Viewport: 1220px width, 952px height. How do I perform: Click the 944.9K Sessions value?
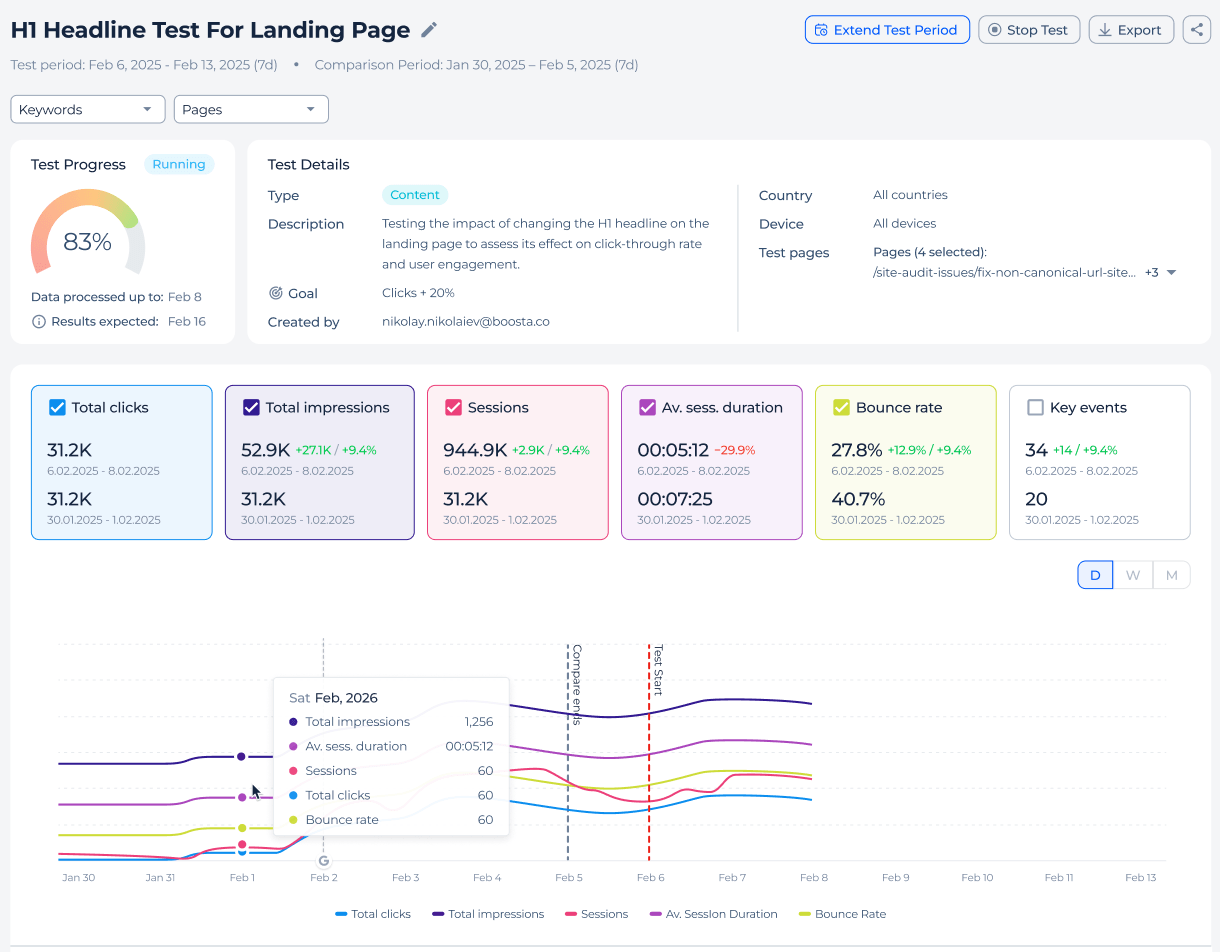(475, 450)
